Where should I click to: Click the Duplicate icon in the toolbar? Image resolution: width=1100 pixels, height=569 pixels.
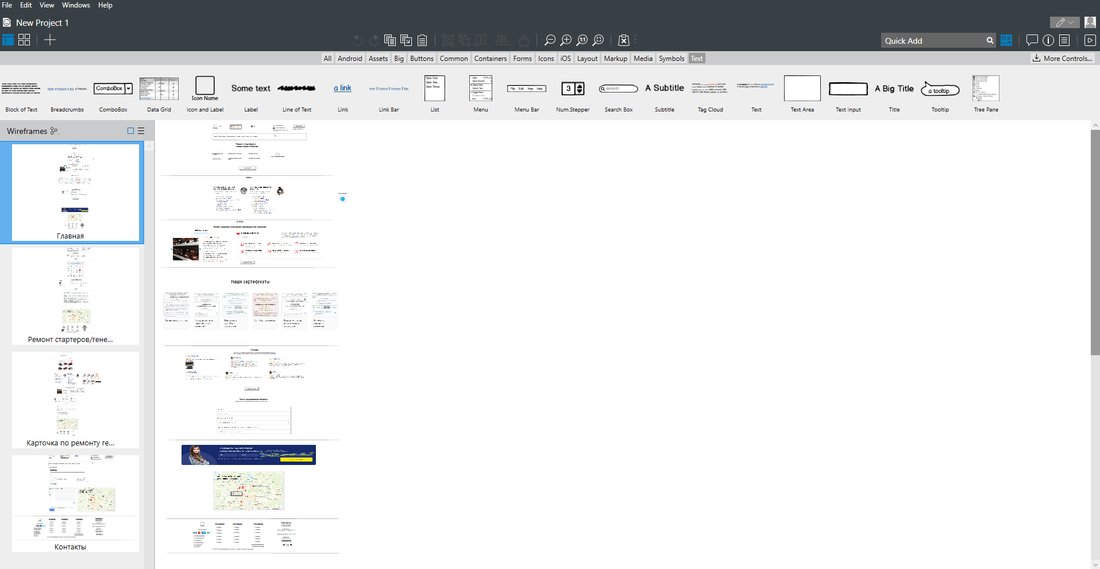406,41
